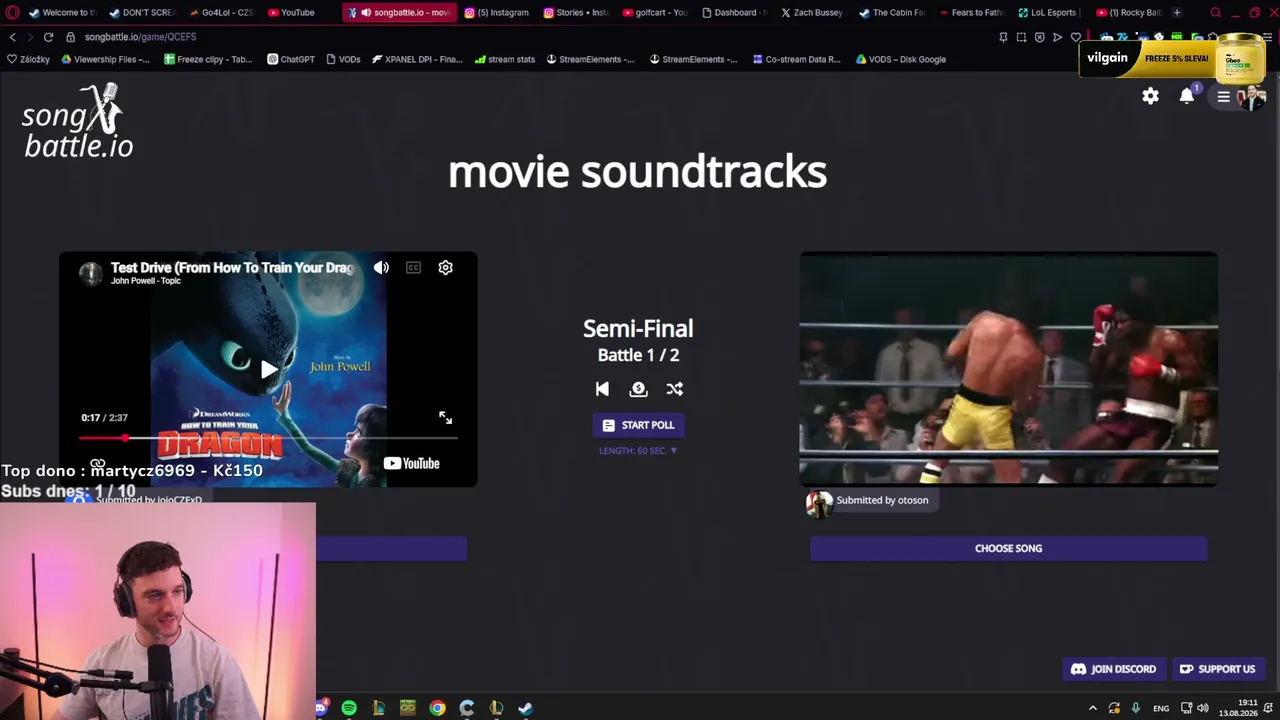Click the Test Drive video title

pos(232,268)
